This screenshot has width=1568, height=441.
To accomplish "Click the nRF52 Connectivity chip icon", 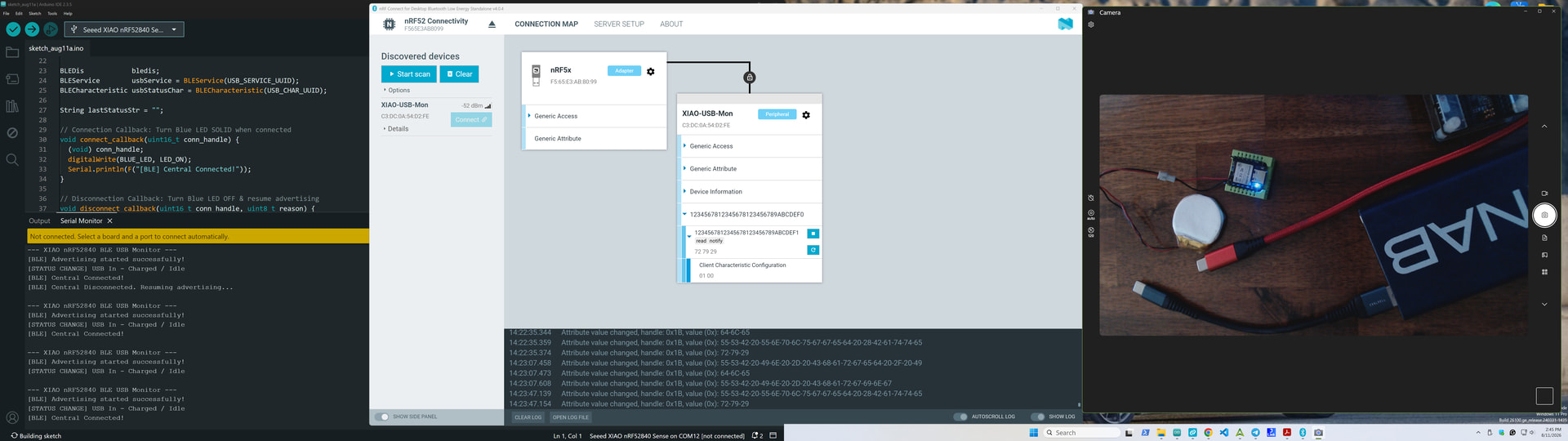I will coord(390,24).
